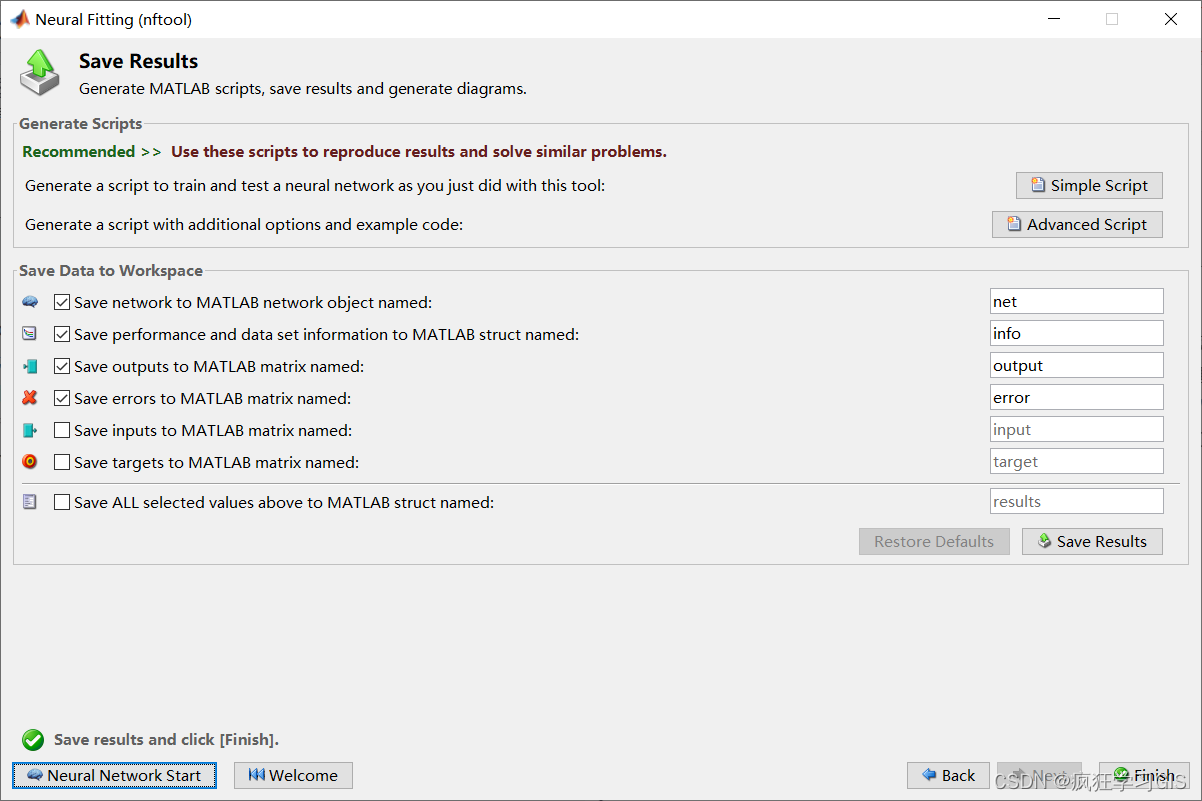Edit the 'error' matrix name field

click(1076, 397)
